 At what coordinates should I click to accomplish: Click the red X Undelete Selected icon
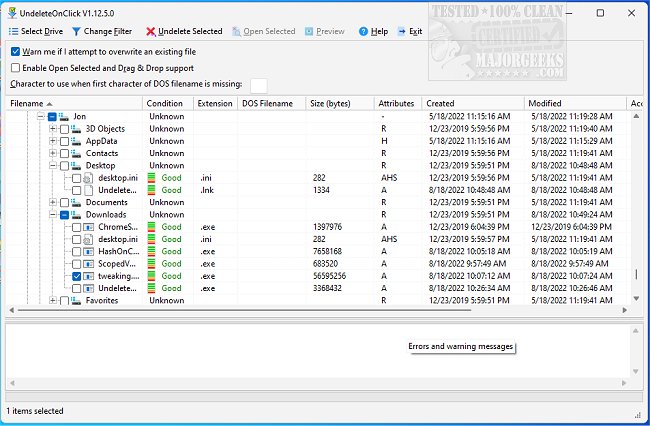pyautogui.click(x=151, y=31)
